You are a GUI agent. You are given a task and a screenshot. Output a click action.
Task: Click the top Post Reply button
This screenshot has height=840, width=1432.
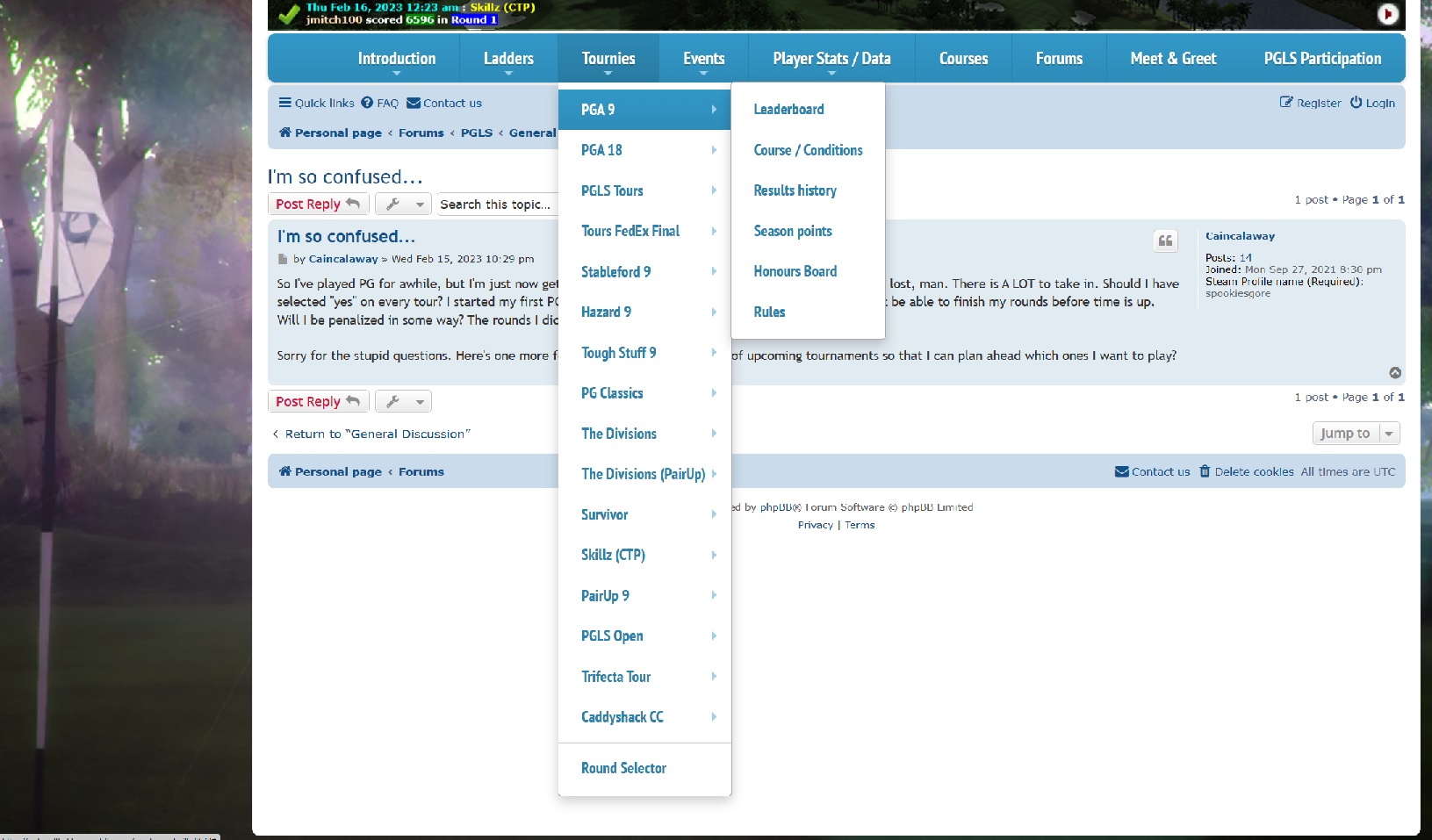point(317,204)
